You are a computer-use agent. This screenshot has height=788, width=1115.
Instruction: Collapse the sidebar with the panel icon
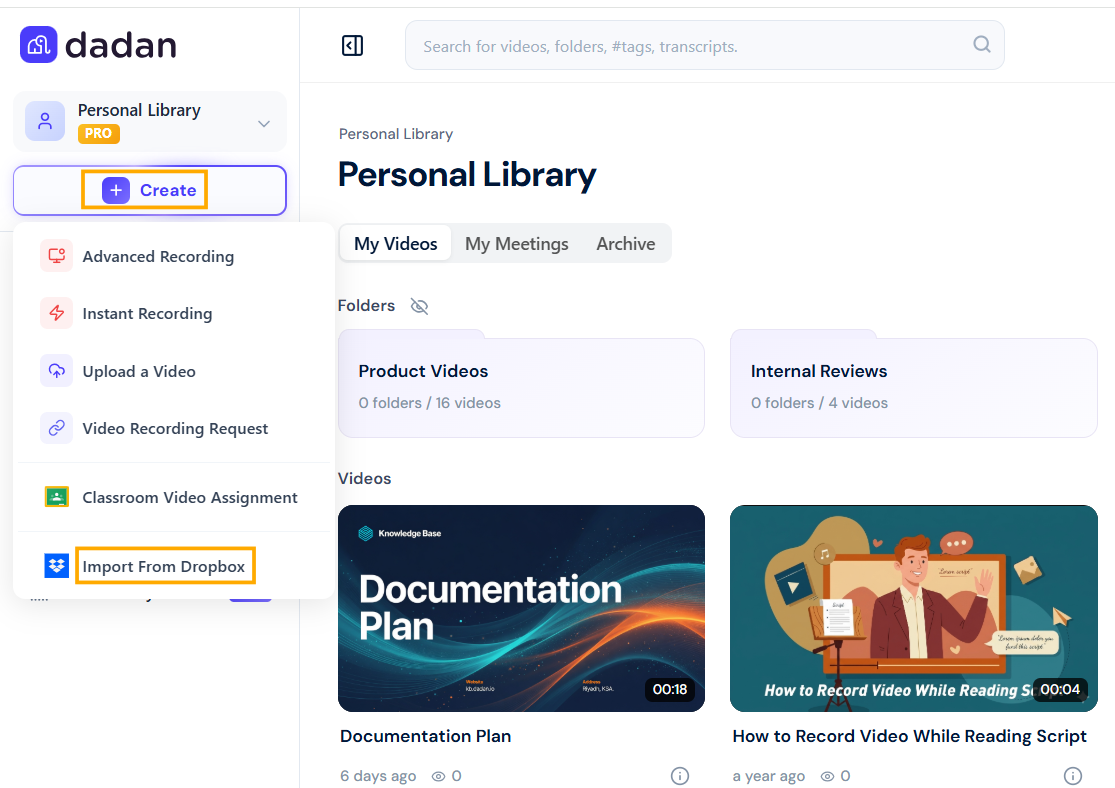352,46
